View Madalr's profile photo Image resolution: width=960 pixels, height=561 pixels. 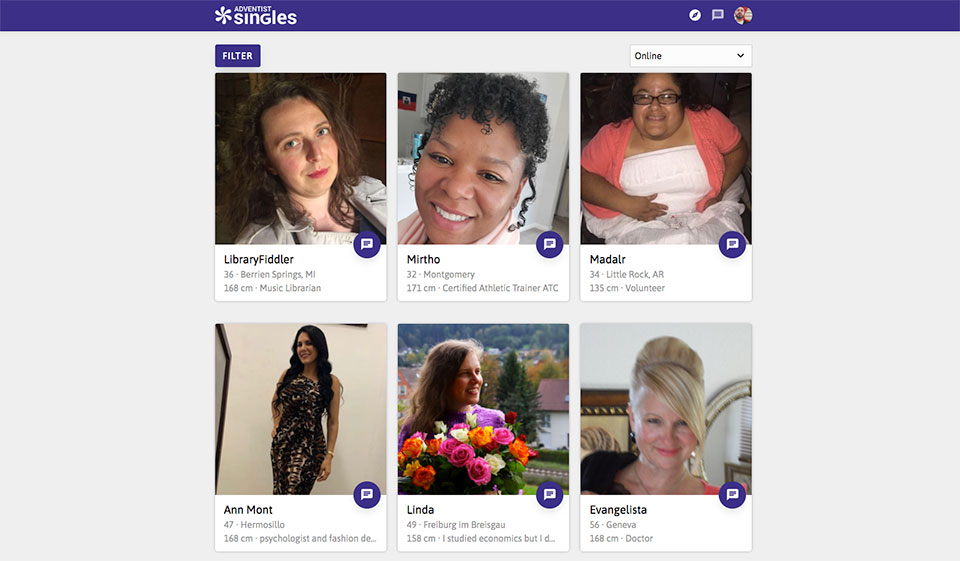[x=666, y=157]
